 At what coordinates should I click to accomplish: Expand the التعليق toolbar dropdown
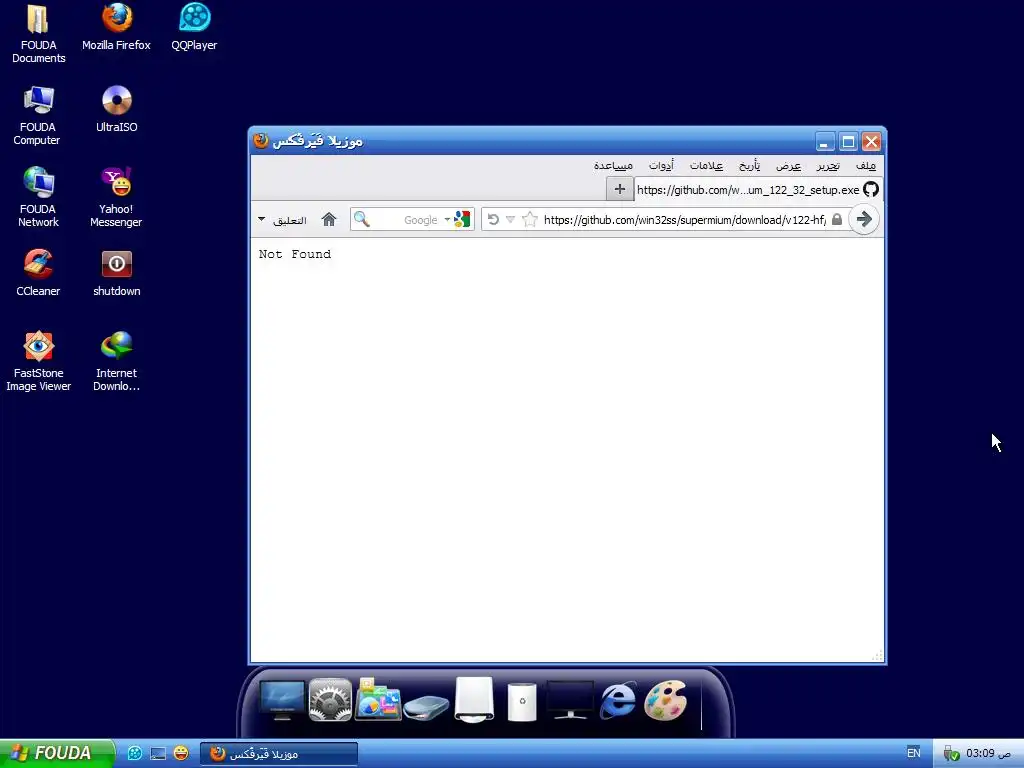[261, 219]
